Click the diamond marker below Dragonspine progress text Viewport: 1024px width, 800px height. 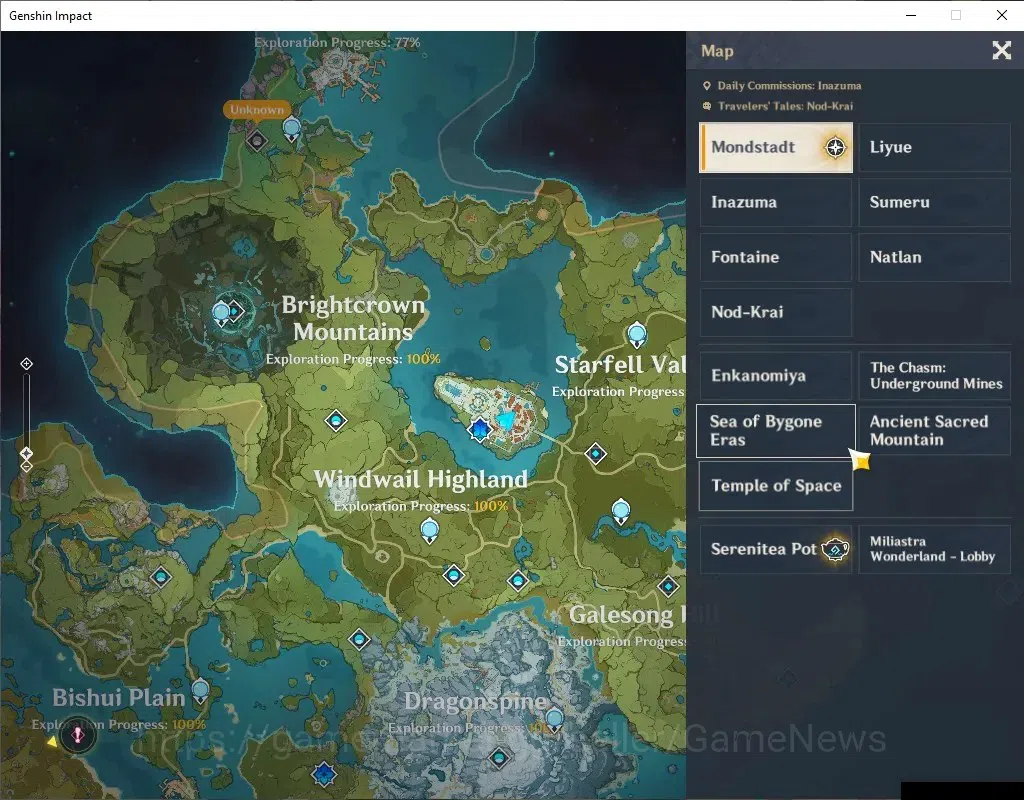pyautogui.click(x=500, y=758)
